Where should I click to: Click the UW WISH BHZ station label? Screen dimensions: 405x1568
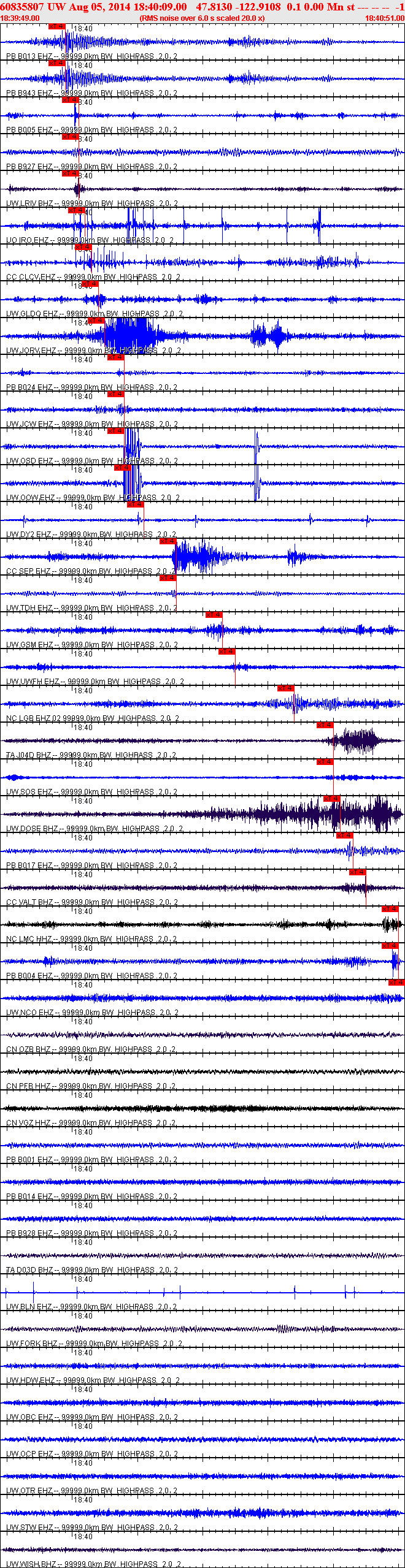[x=31, y=1564]
